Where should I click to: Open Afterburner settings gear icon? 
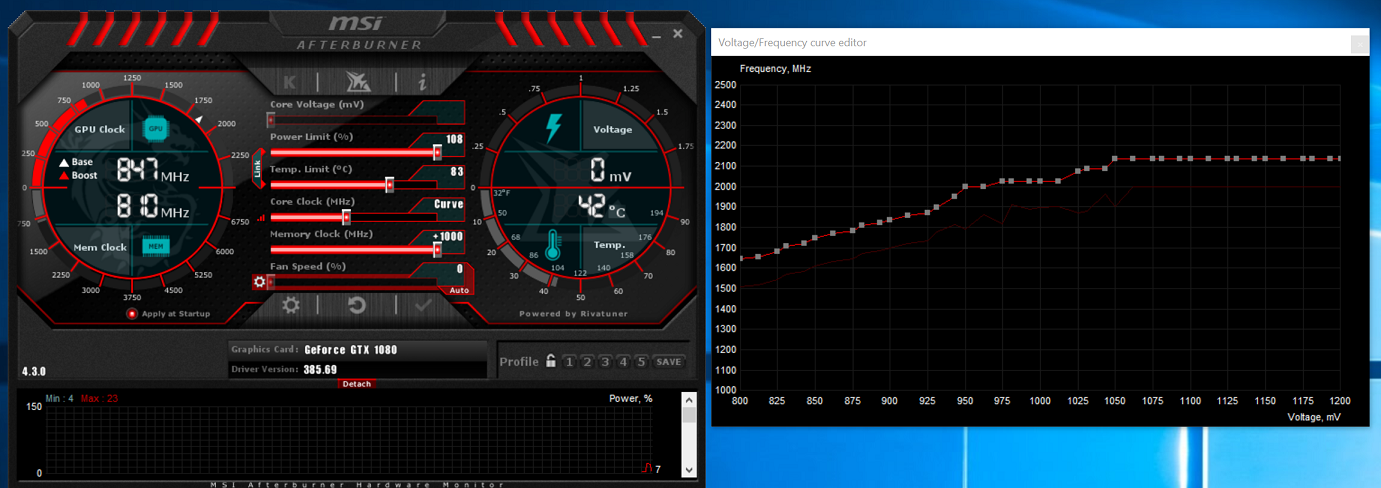coord(290,305)
